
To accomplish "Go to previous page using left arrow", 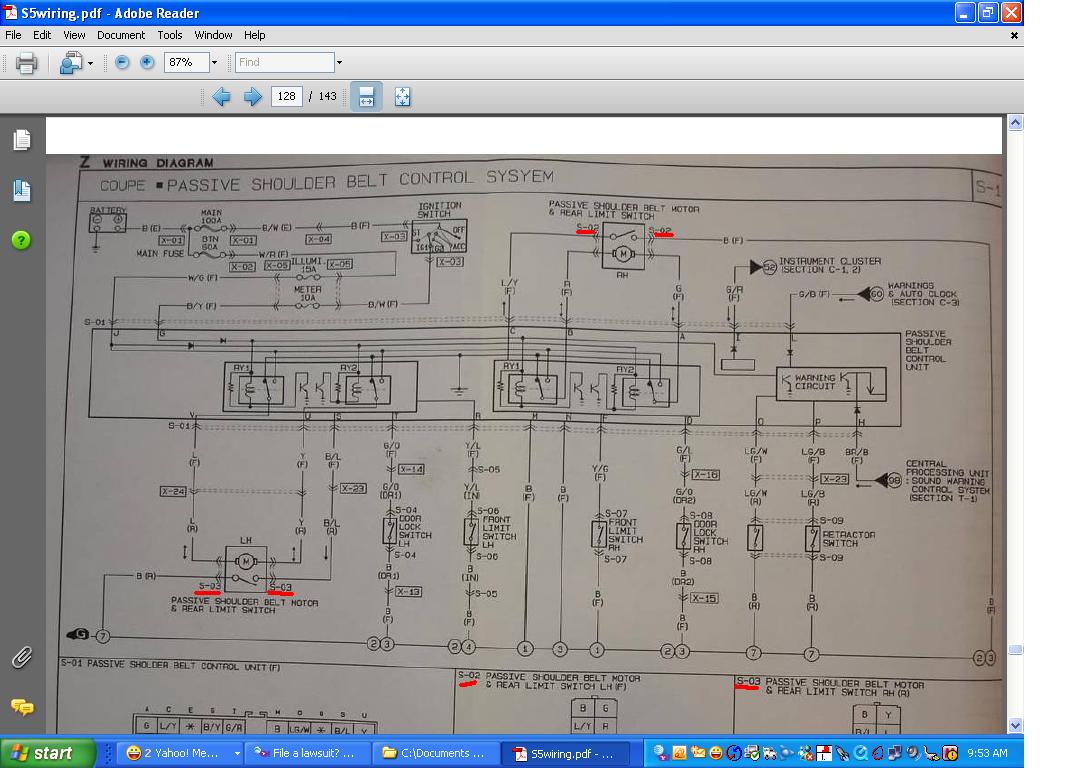I will [x=221, y=97].
